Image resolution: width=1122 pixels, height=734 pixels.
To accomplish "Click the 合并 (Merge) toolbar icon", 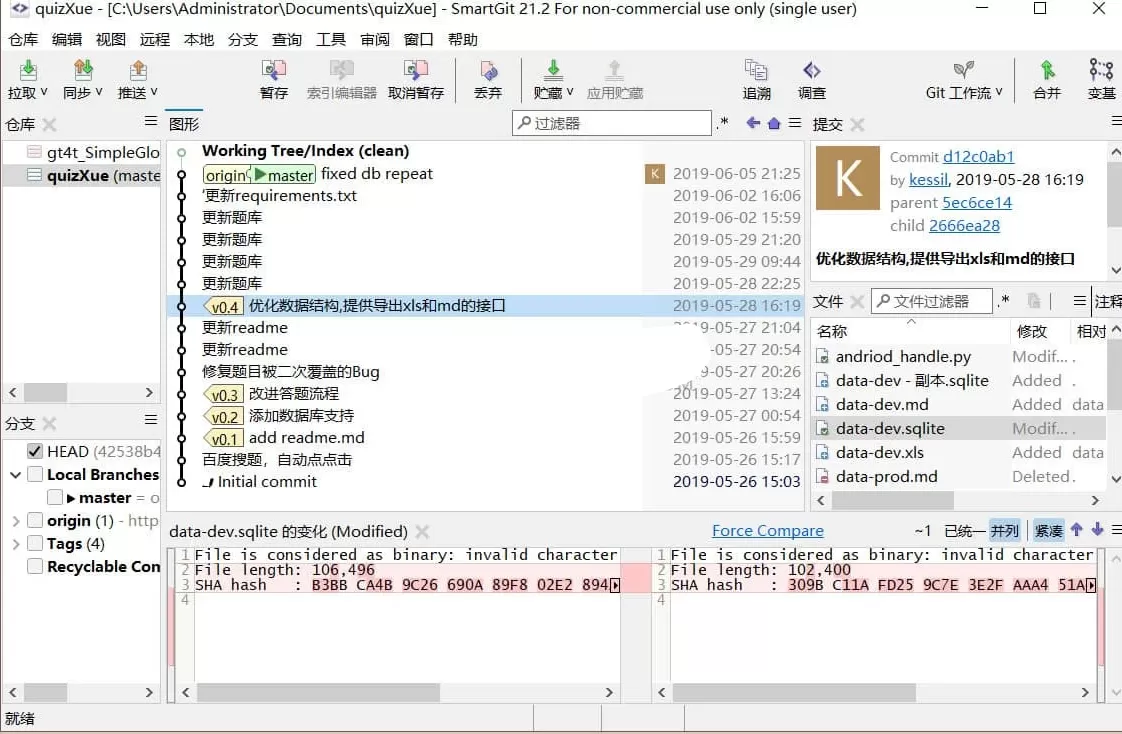I will point(1047,80).
